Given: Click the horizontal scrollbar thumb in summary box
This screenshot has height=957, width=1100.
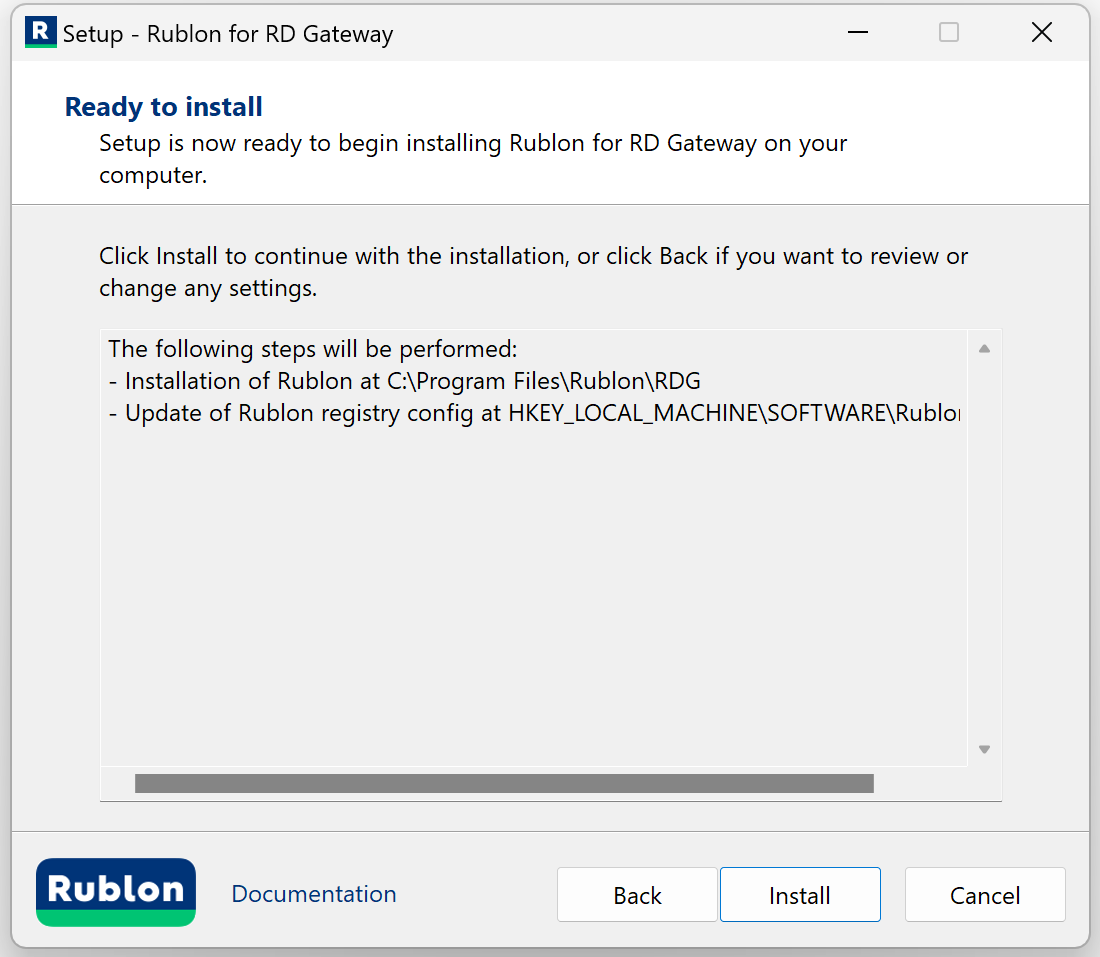Looking at the screenshot, I should (504, 783).
